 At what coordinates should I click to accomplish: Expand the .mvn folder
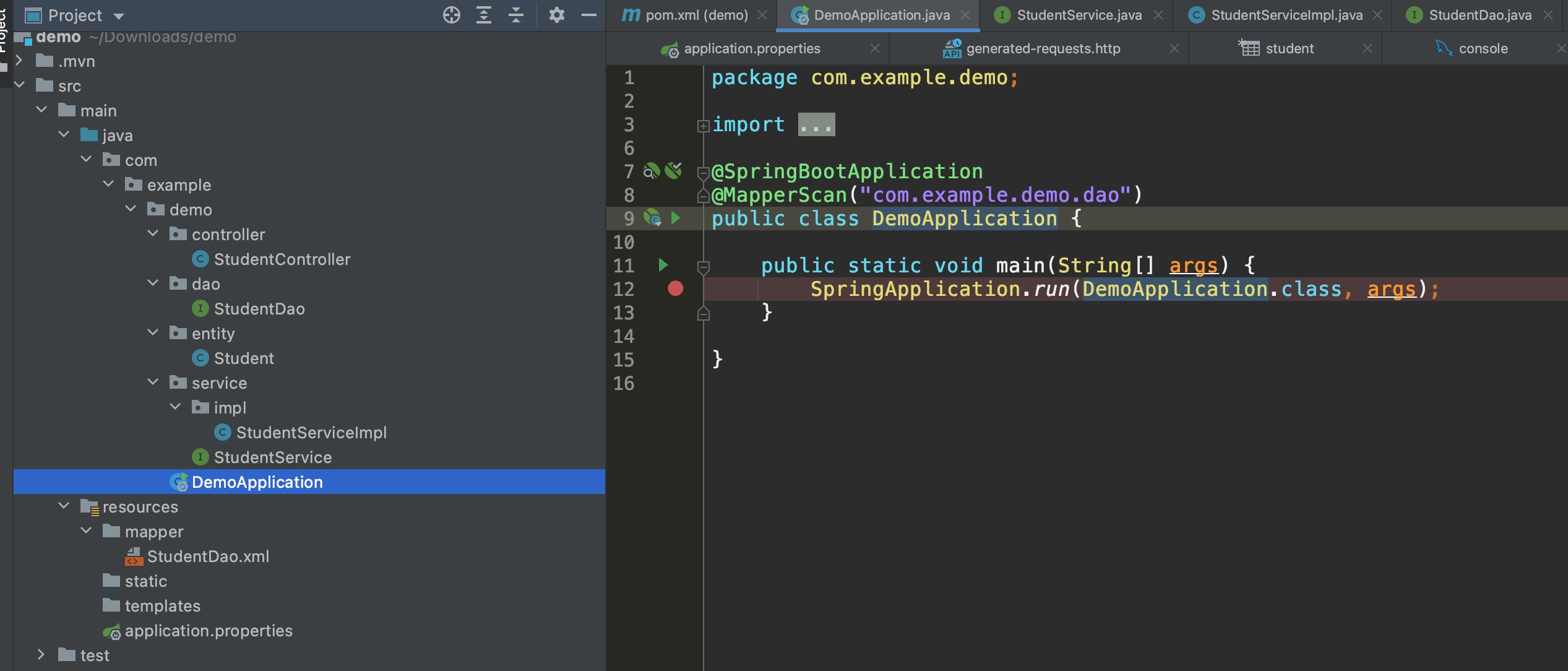click(x=19, y=61)
